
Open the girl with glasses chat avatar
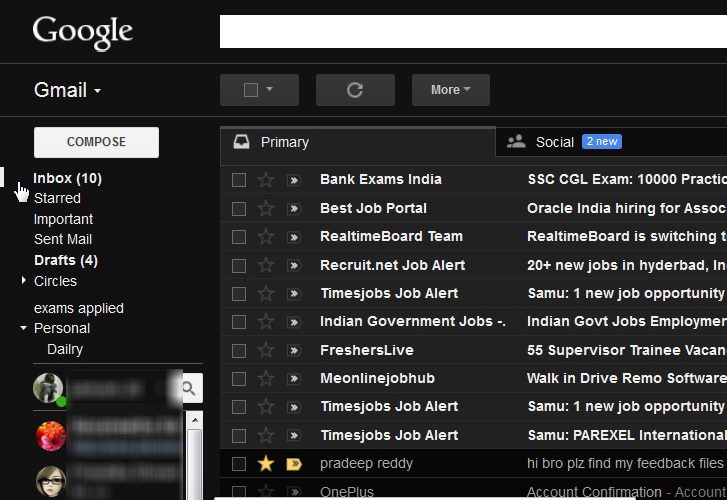click(51, 481)
